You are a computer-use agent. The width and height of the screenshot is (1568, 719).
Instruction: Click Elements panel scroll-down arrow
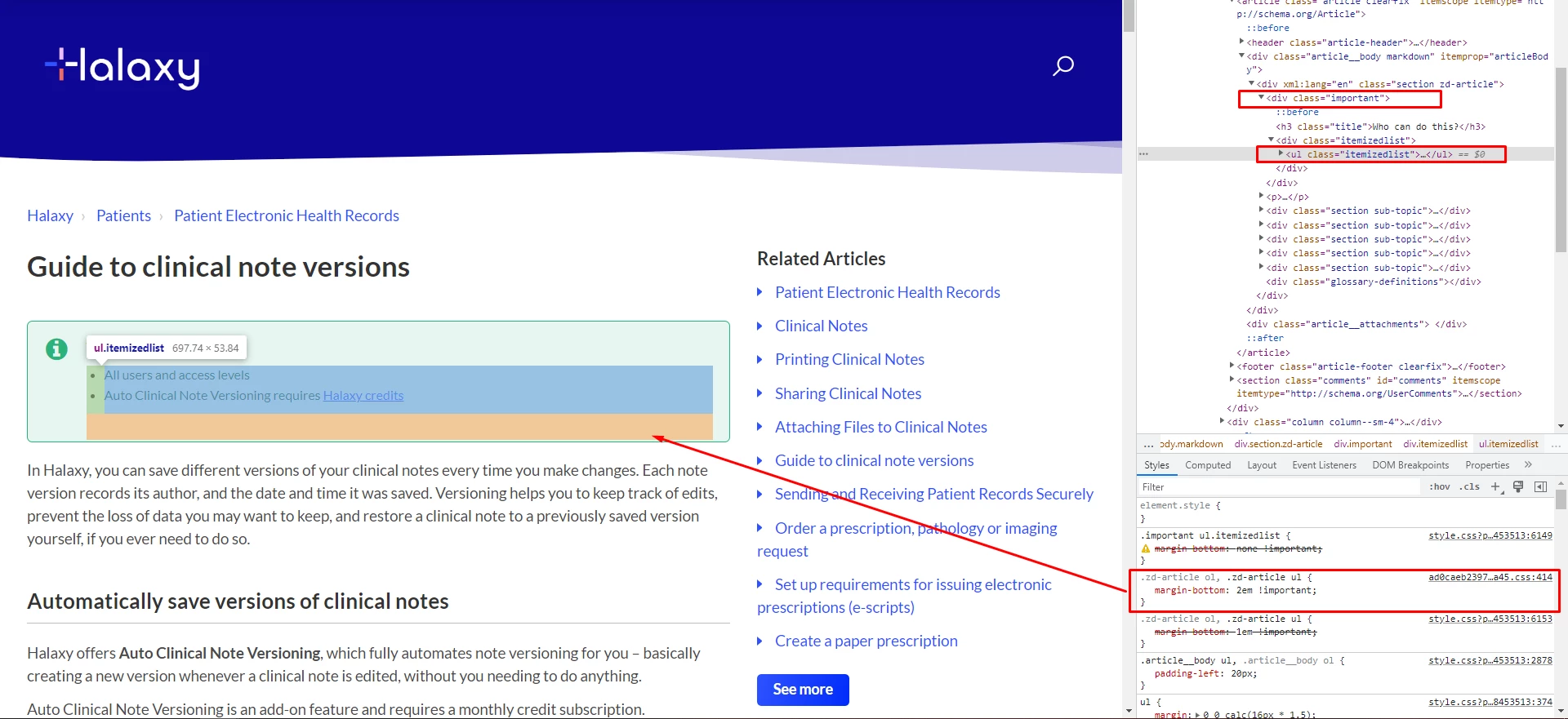pyautogui.click(x=1561, y=426)
